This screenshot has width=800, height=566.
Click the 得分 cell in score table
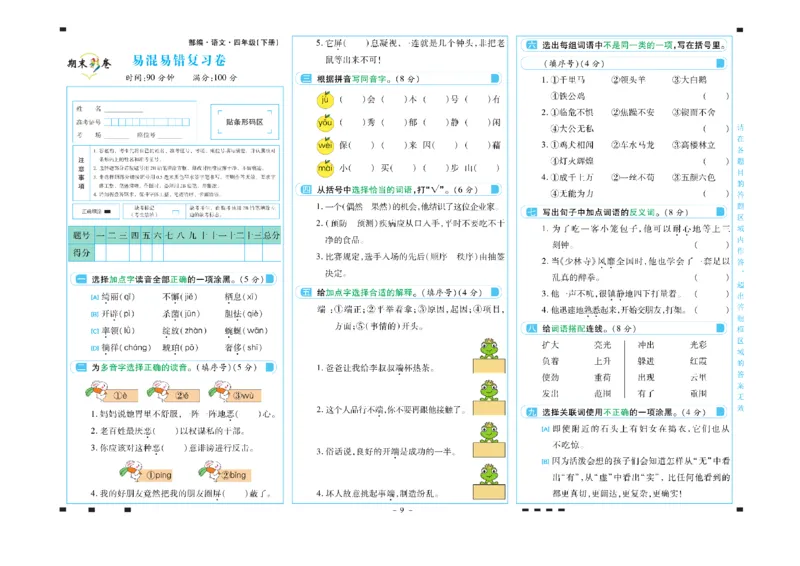tap(81, 253)
